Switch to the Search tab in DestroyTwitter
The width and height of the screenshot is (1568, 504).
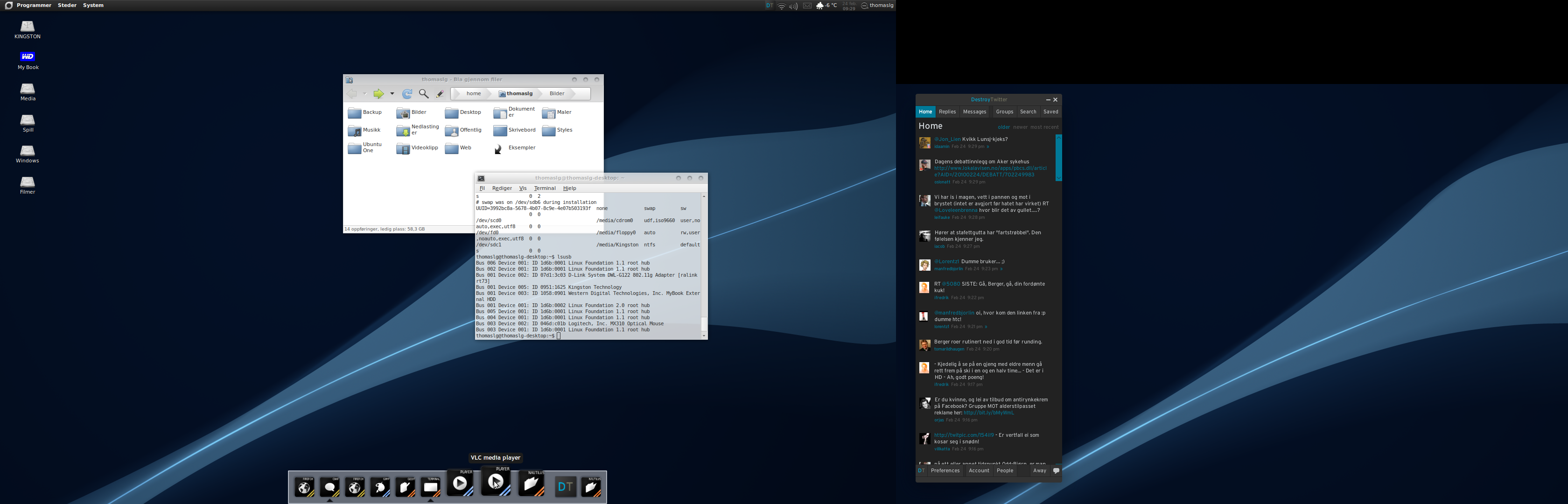pos(1028,112)
